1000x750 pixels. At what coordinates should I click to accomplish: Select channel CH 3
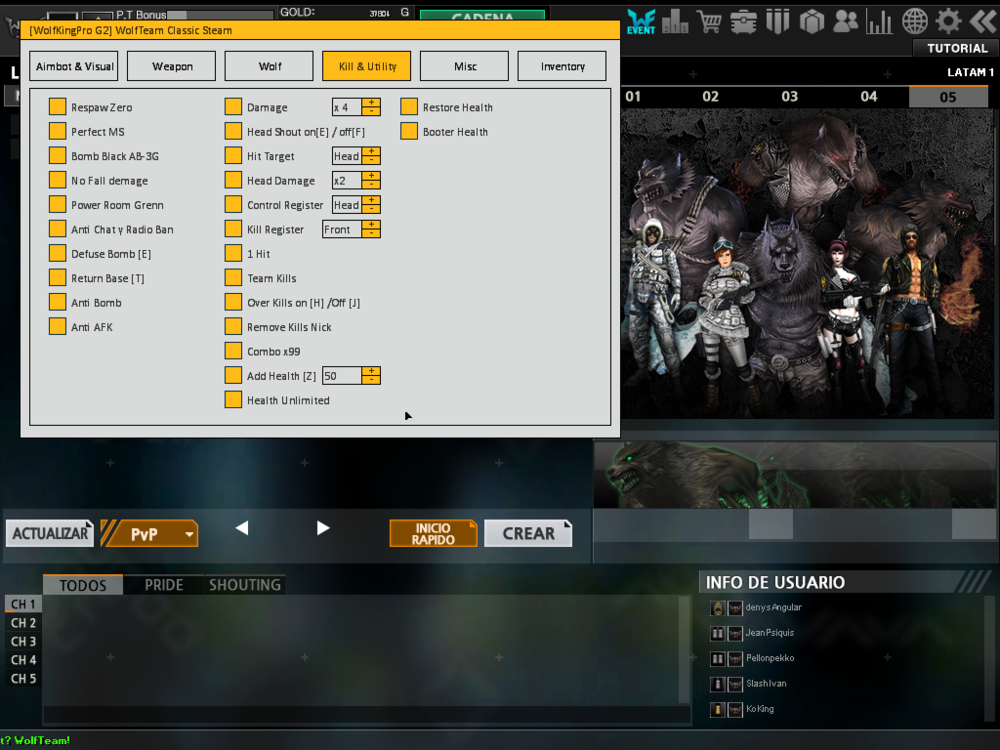23,641
